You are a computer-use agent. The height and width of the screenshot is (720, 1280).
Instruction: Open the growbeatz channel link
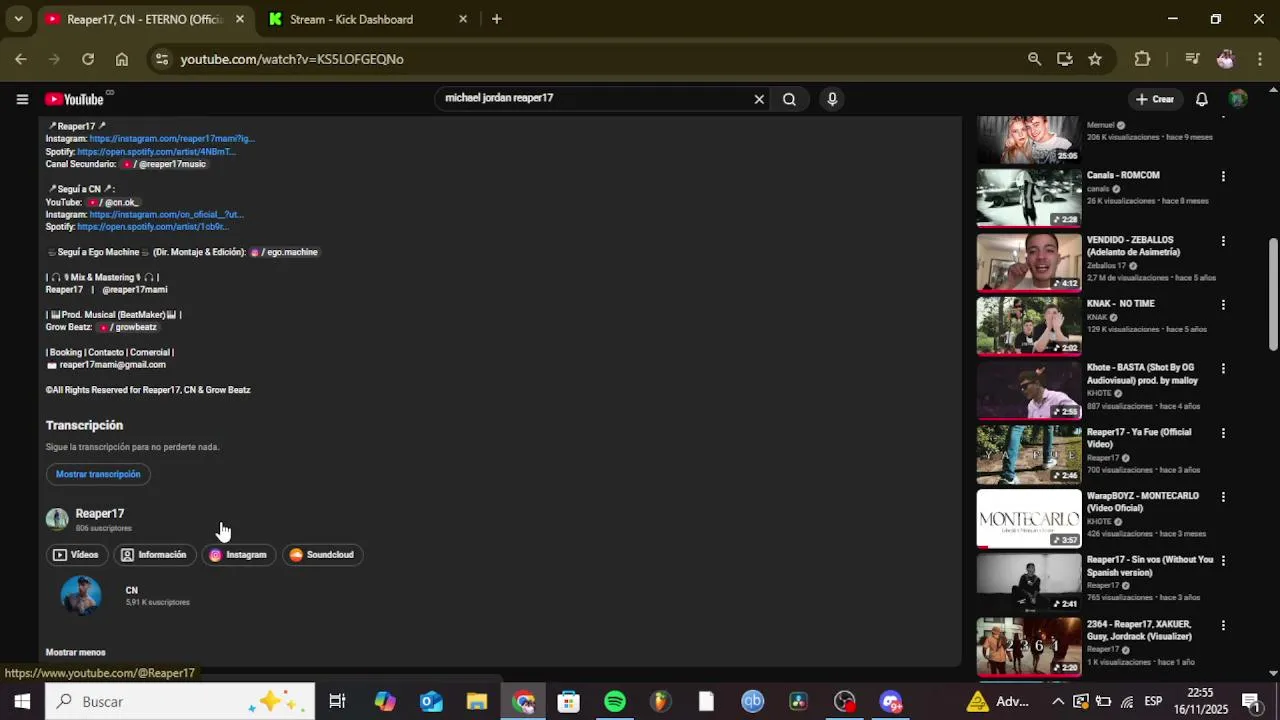[x=128, y=327]
